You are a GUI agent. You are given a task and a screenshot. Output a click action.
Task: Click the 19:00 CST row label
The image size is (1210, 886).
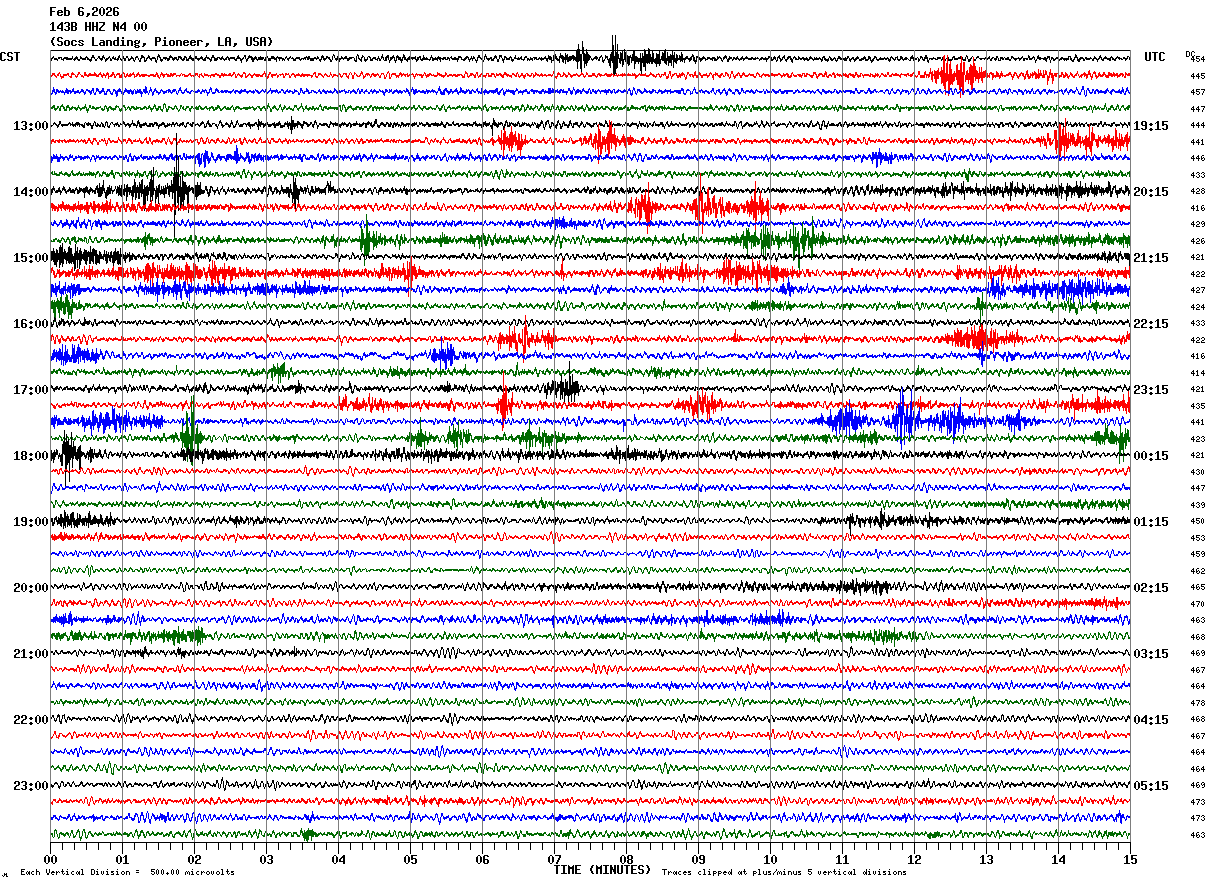(x=30, y=522)
